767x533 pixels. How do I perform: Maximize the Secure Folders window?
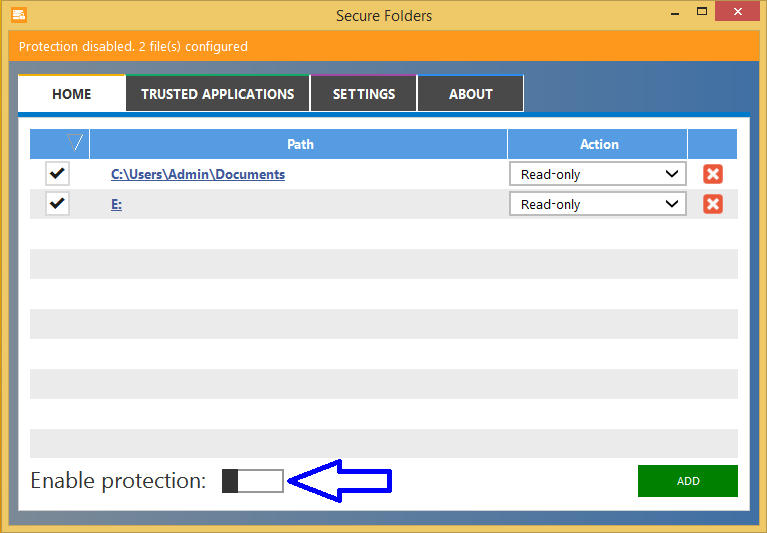(702, 12)
